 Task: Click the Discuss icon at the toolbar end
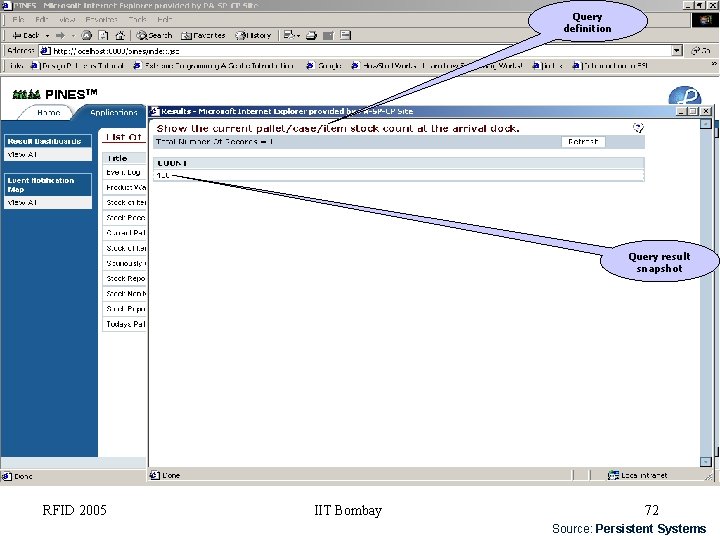pos(346,35)
